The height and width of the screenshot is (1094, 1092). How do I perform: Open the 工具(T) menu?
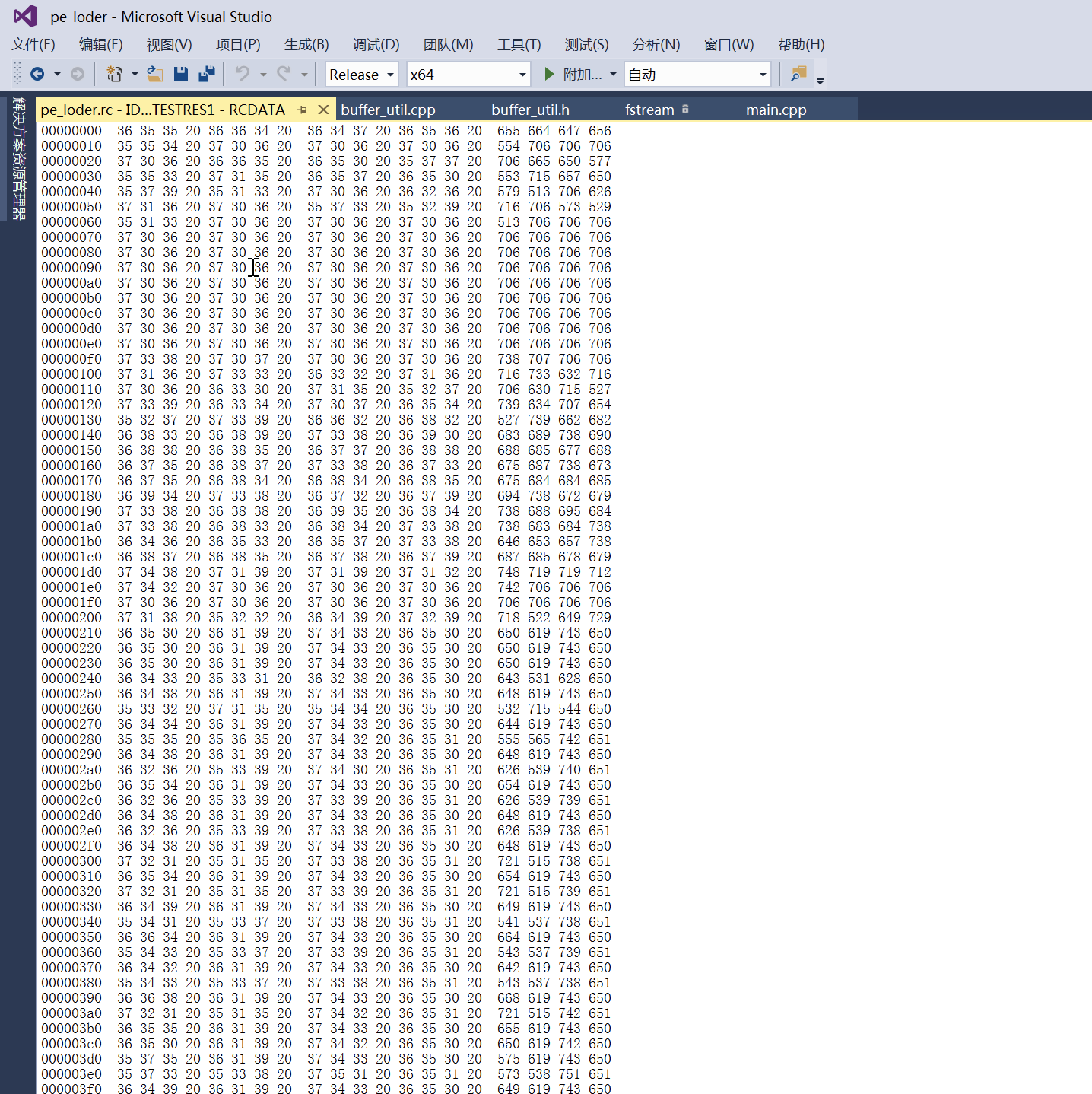click(x=519, y=45)
